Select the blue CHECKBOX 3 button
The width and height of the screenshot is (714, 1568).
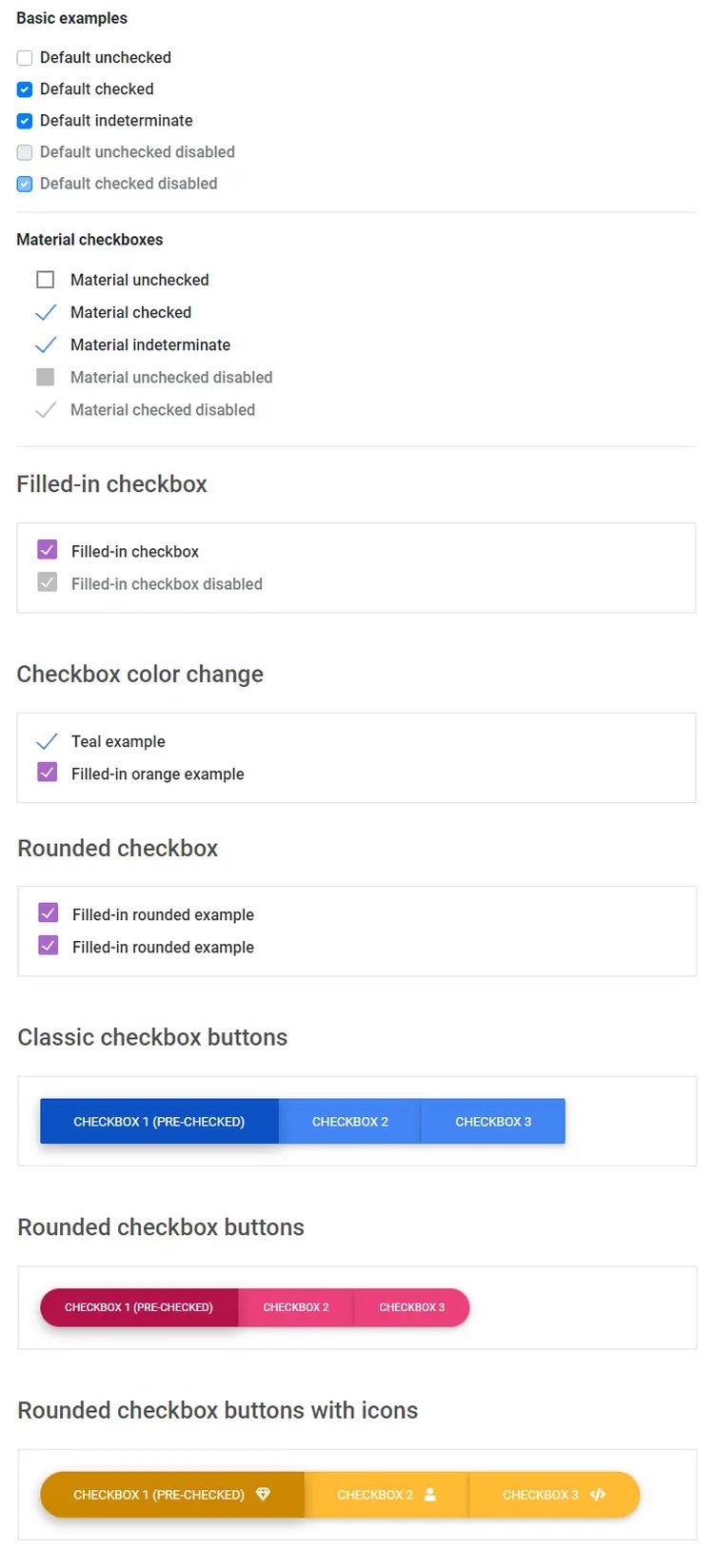tap(492, 1121)
